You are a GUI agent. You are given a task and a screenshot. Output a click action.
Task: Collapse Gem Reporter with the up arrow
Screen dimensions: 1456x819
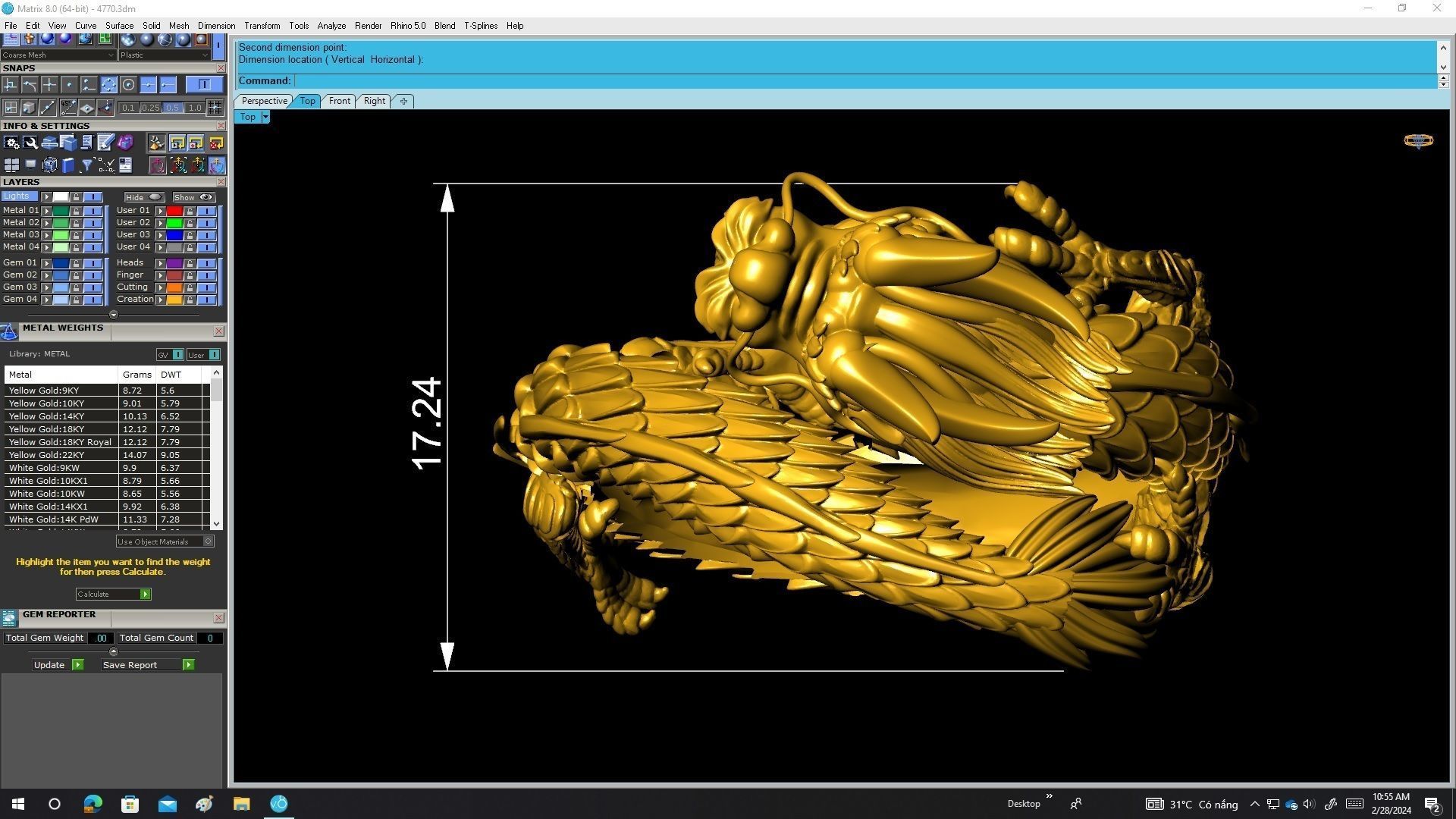pos(114,651)
